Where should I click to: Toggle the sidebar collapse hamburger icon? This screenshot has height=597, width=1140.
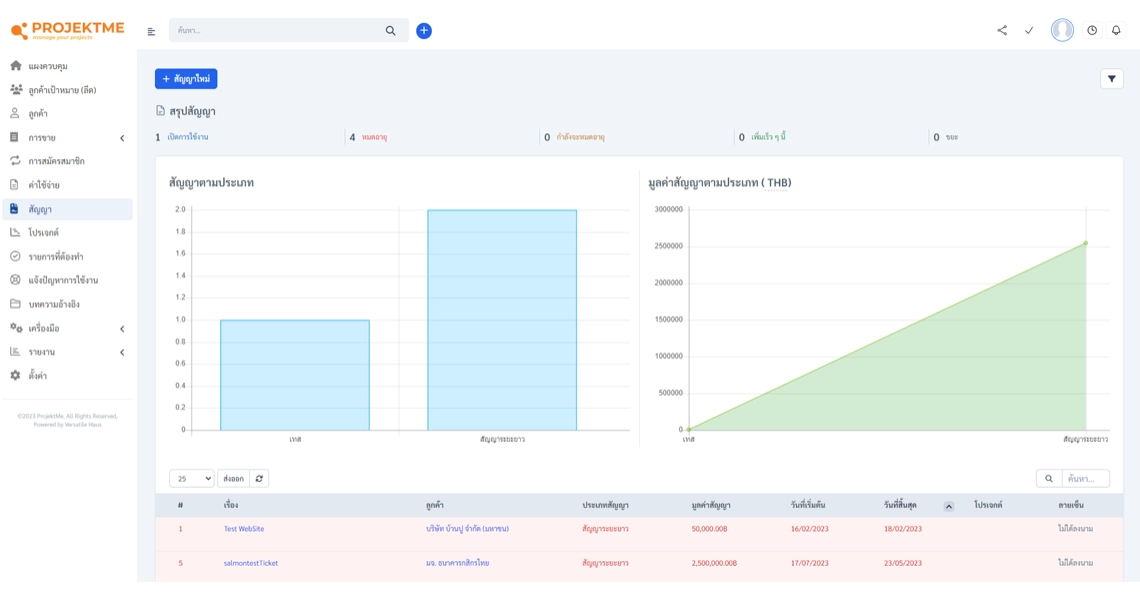pos(151,32)
